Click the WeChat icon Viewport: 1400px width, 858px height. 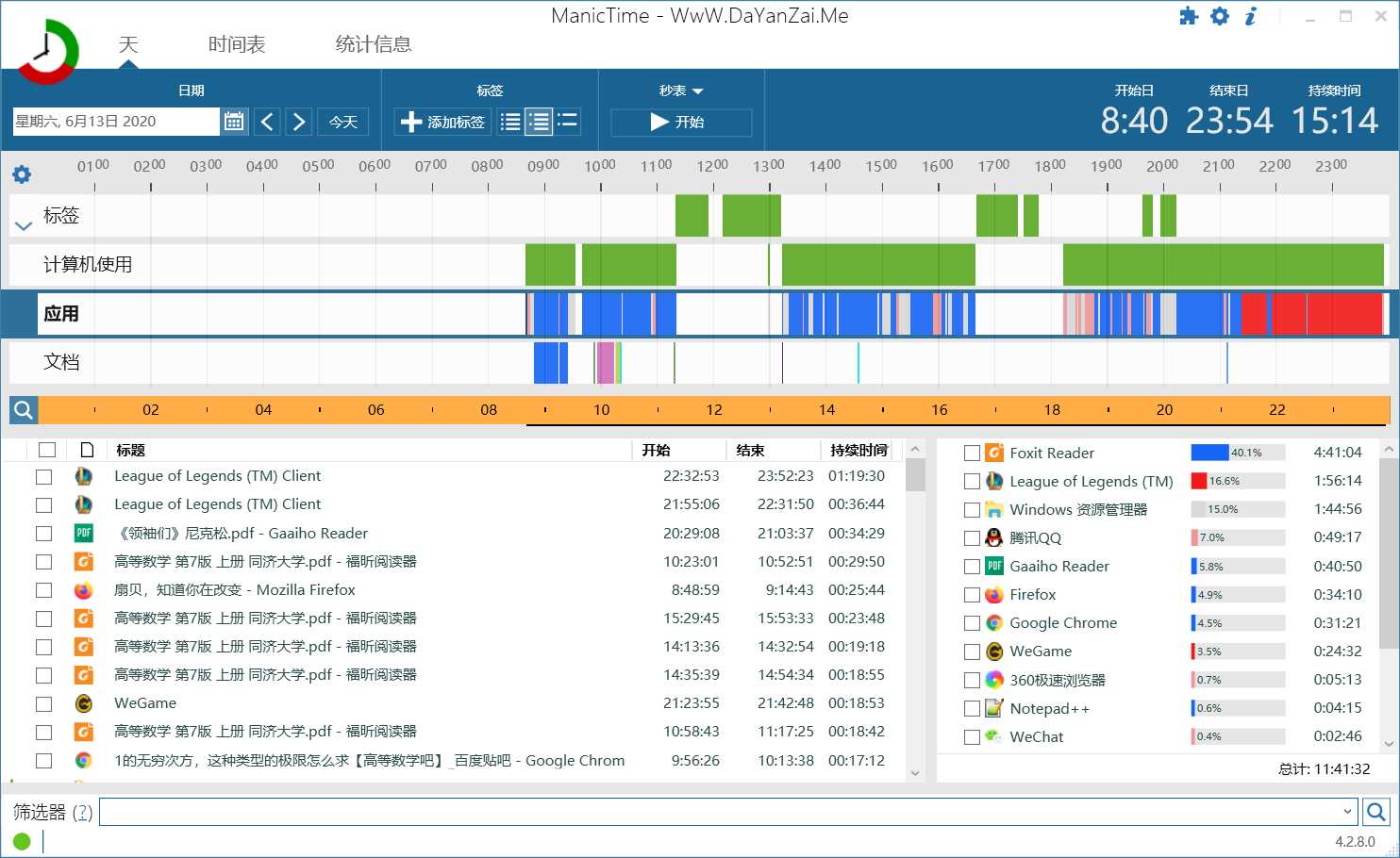click(x=994, y=736)
